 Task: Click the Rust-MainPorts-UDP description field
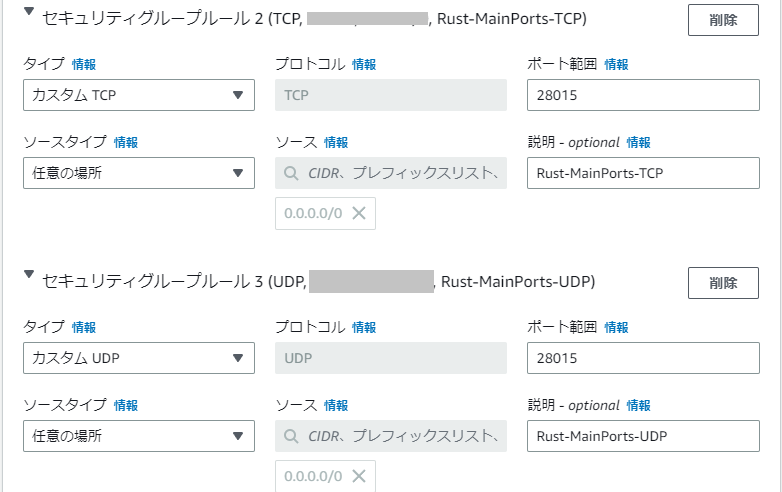643,436
